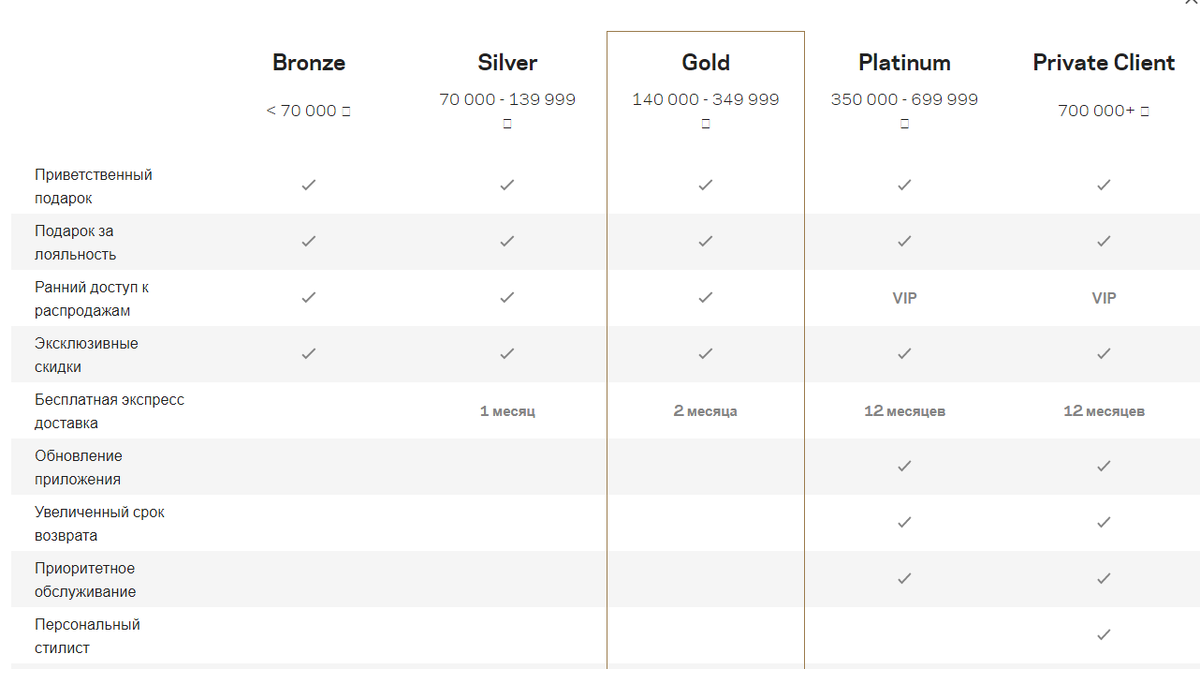Click Private Client VIP label in sales row
This screenshot has height=684, width=1200.
[1104, 298]
